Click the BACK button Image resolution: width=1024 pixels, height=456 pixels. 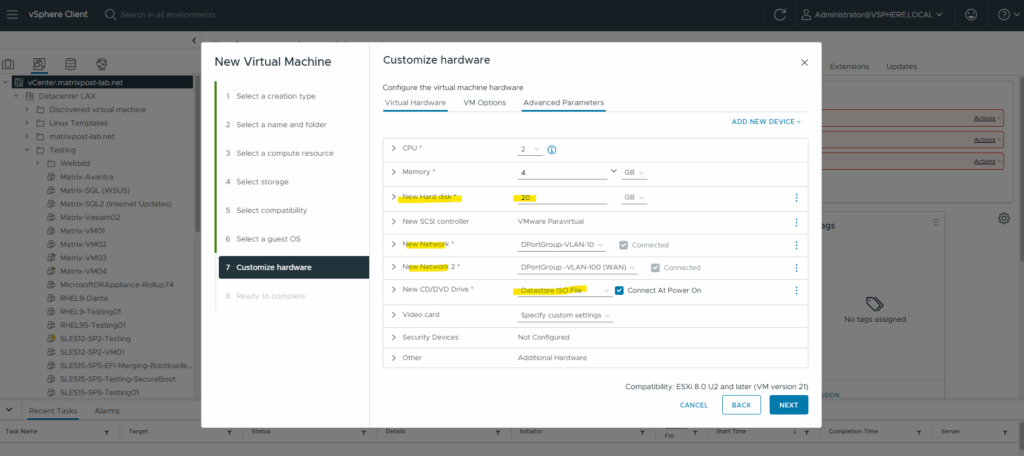coord(740,405)
